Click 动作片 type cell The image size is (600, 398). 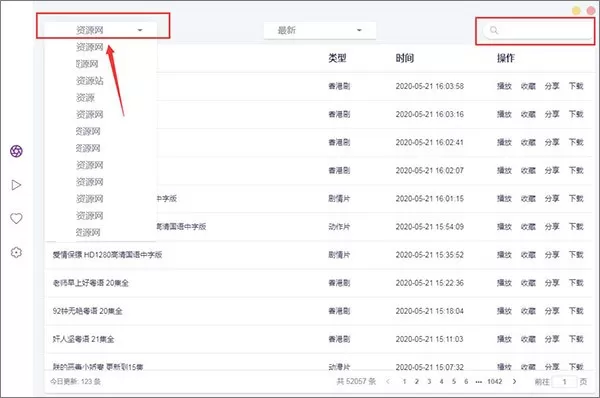[339, 227]
